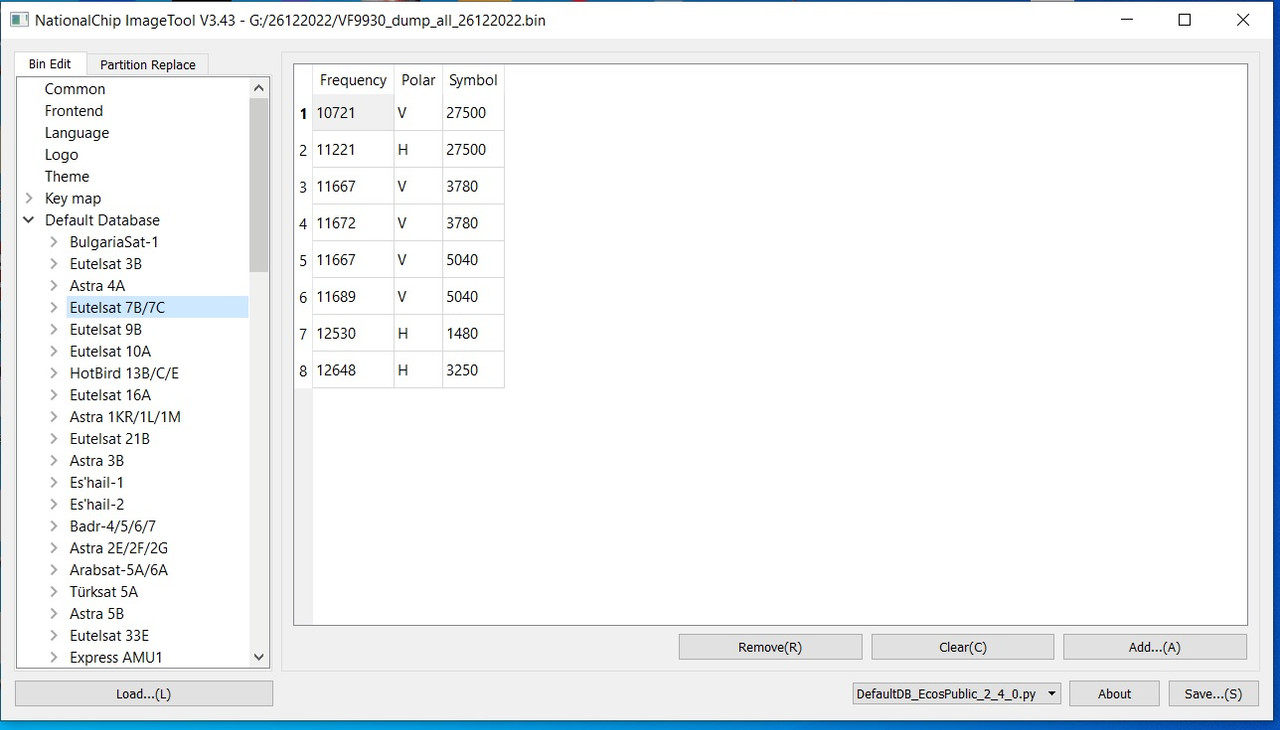Select row header number 6

[303, 297]
